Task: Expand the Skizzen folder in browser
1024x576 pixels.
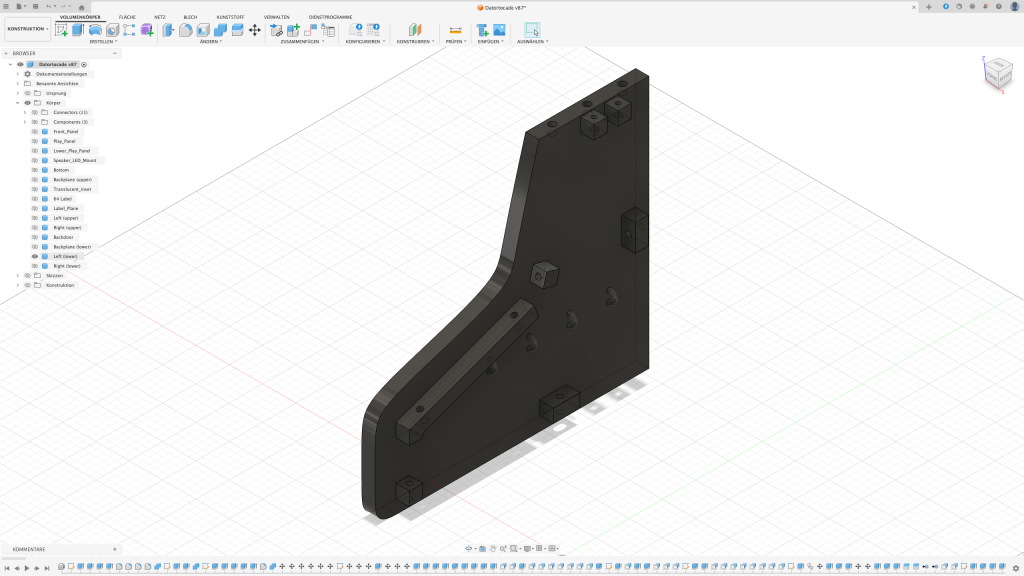Action: tap(17, 275)
